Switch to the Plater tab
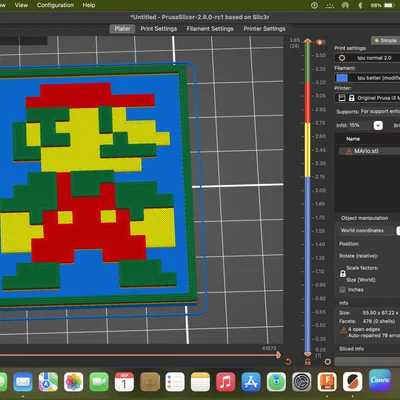The height and width of the screenshot is (400, 400). 122,29
